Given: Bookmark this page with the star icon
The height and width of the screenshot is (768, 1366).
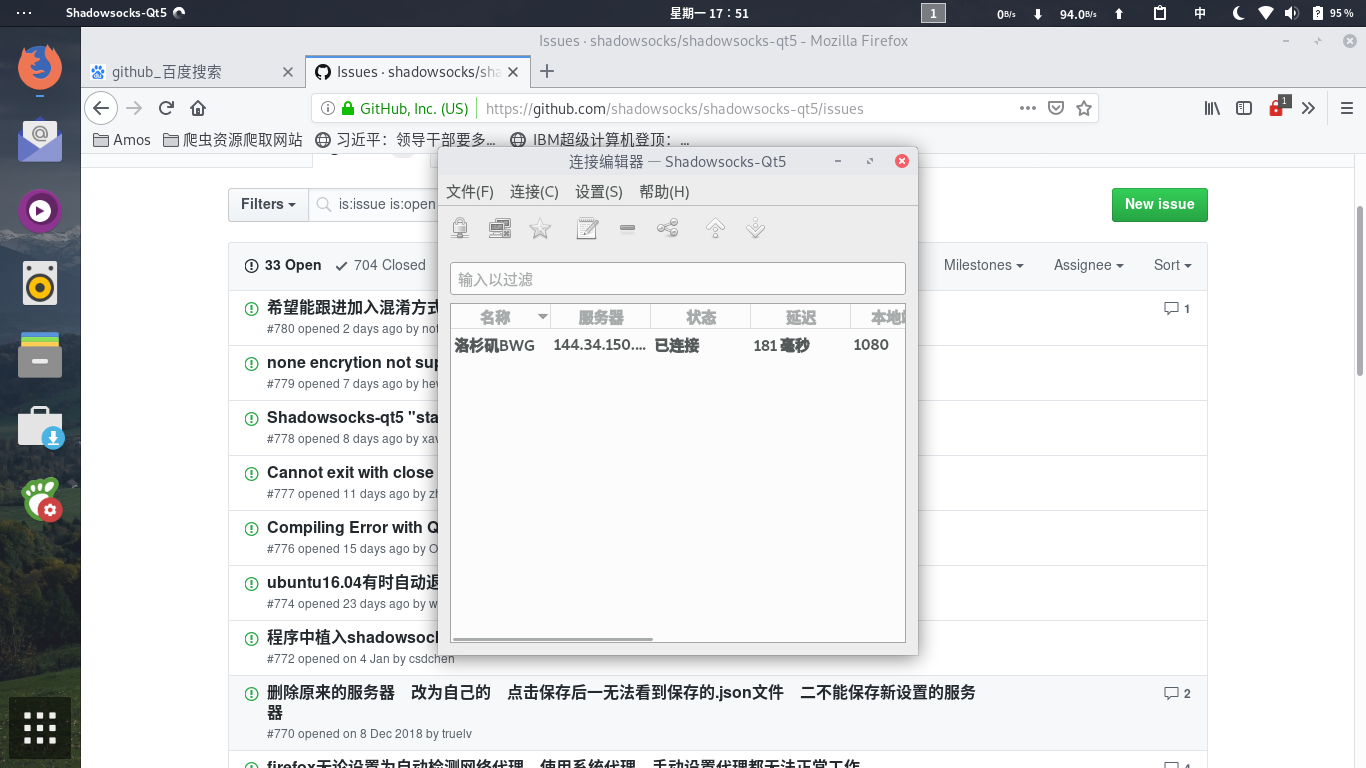Looking at the screenshot, I should pyautogui.click(x=1084, y=108).
